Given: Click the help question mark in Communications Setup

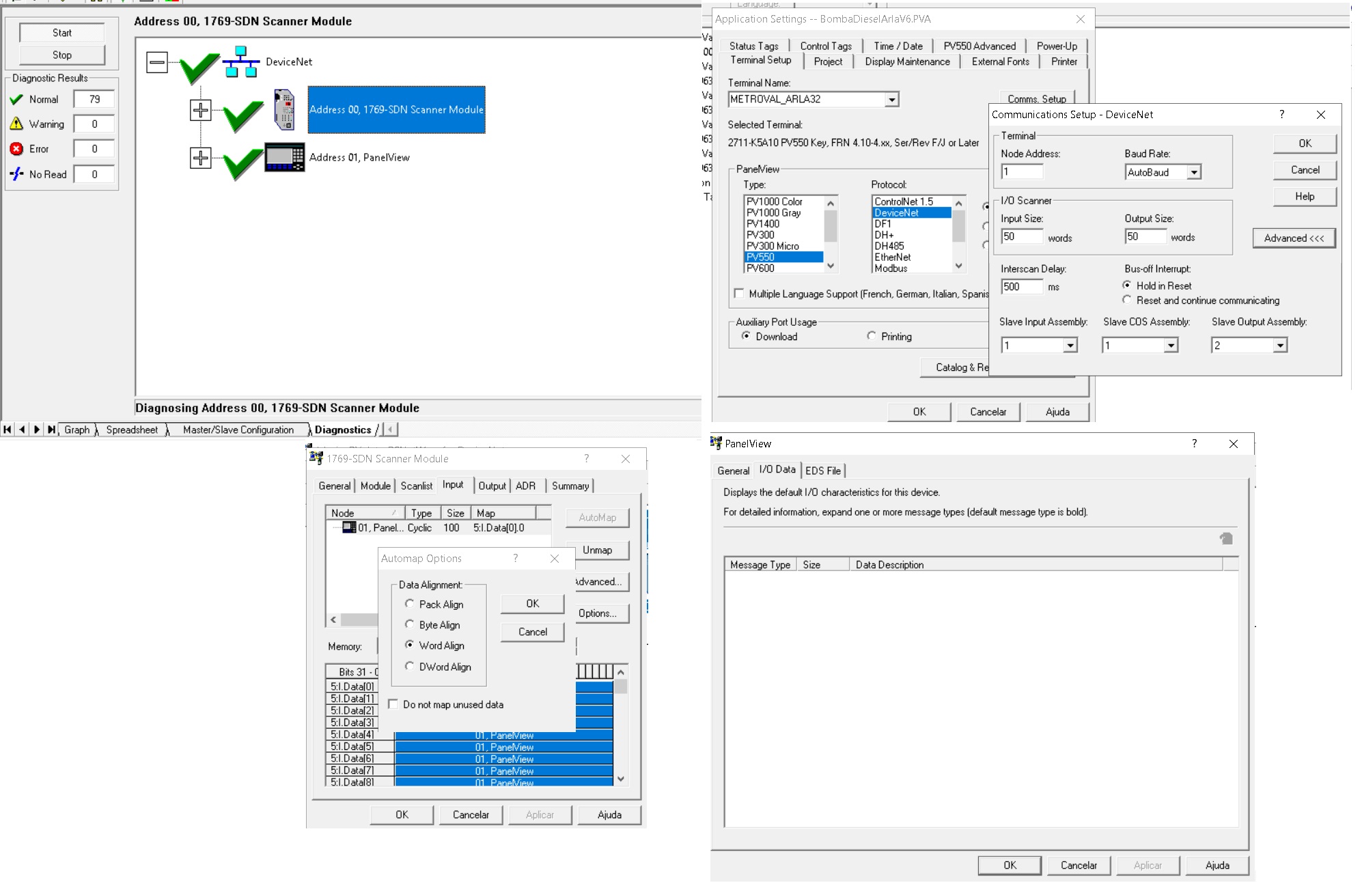Looking at the screenshot, I should (1281, 115).
